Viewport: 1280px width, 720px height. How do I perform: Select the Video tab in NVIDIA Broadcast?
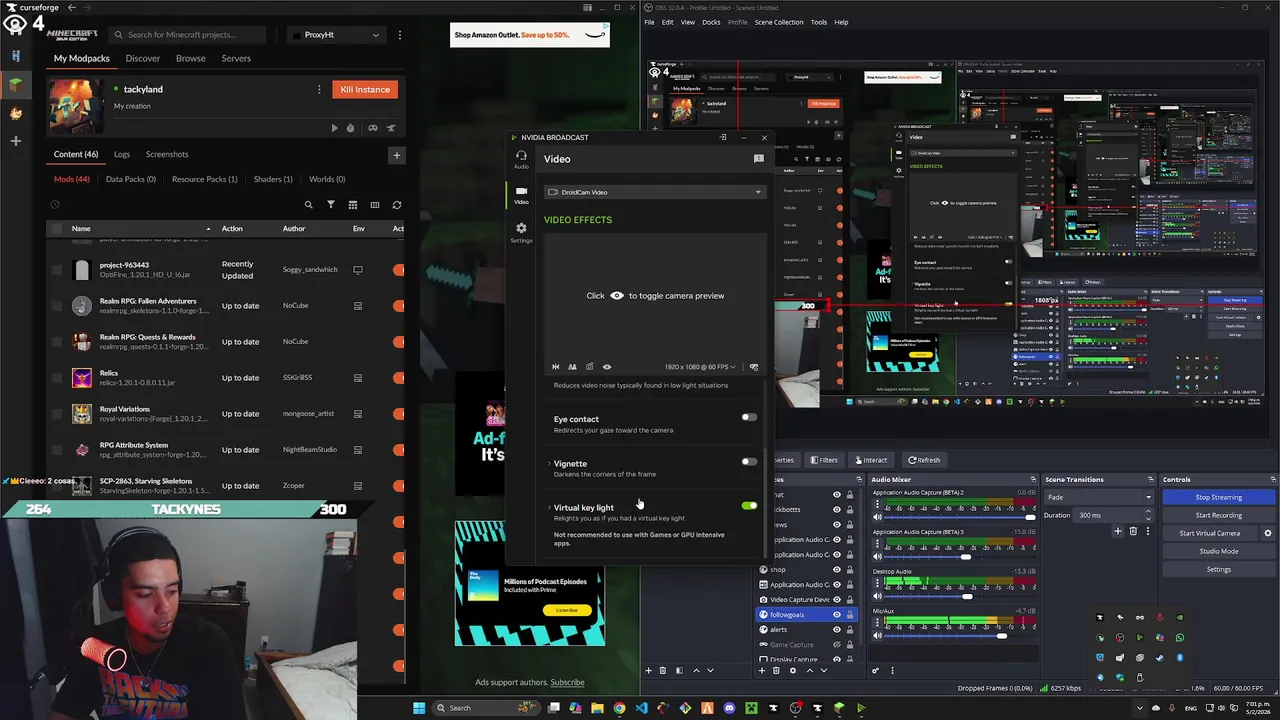point(521,195)
